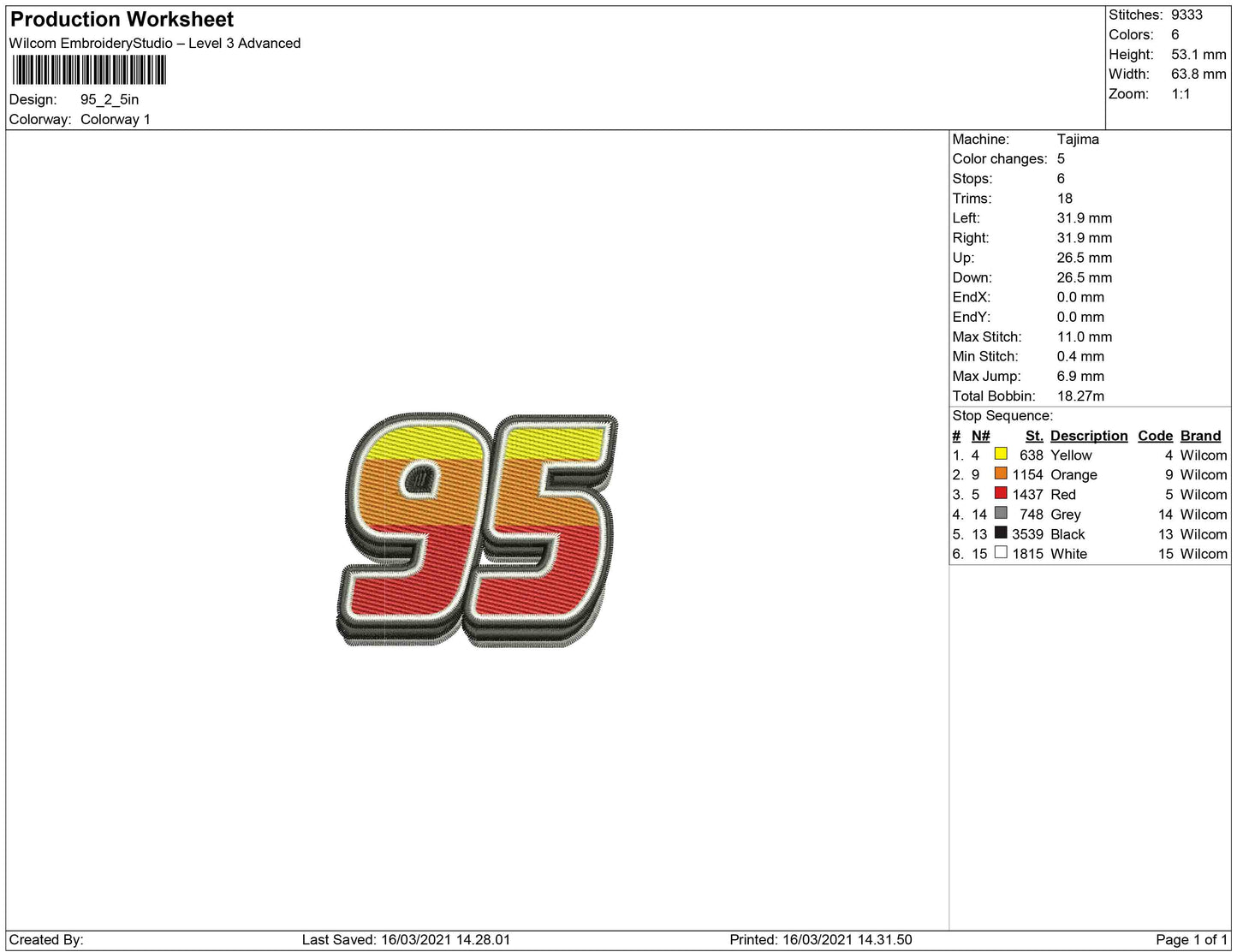Click the trims value '18'
The image size is (1237, 952).
click(x=1065, y=198)
